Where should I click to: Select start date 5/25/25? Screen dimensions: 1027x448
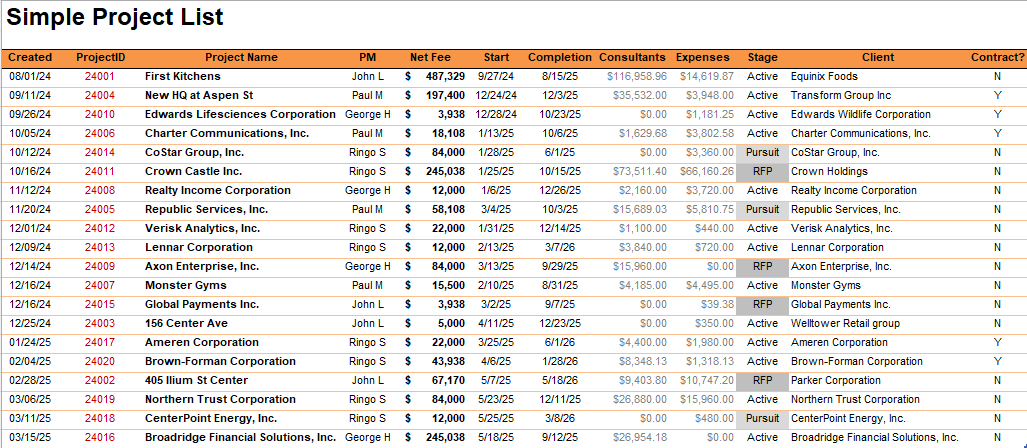[x=496, y=419]
